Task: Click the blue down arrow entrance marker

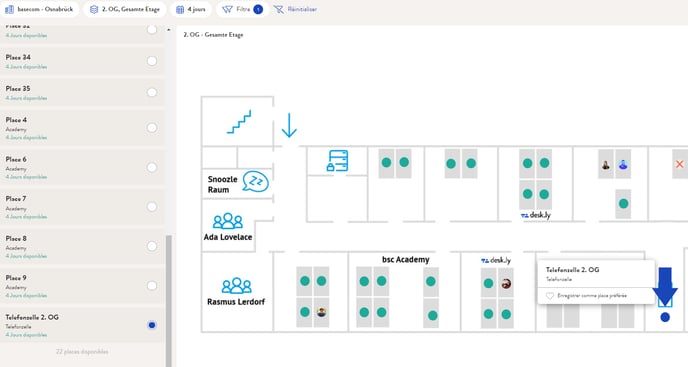Action: [x=289, y=125]
